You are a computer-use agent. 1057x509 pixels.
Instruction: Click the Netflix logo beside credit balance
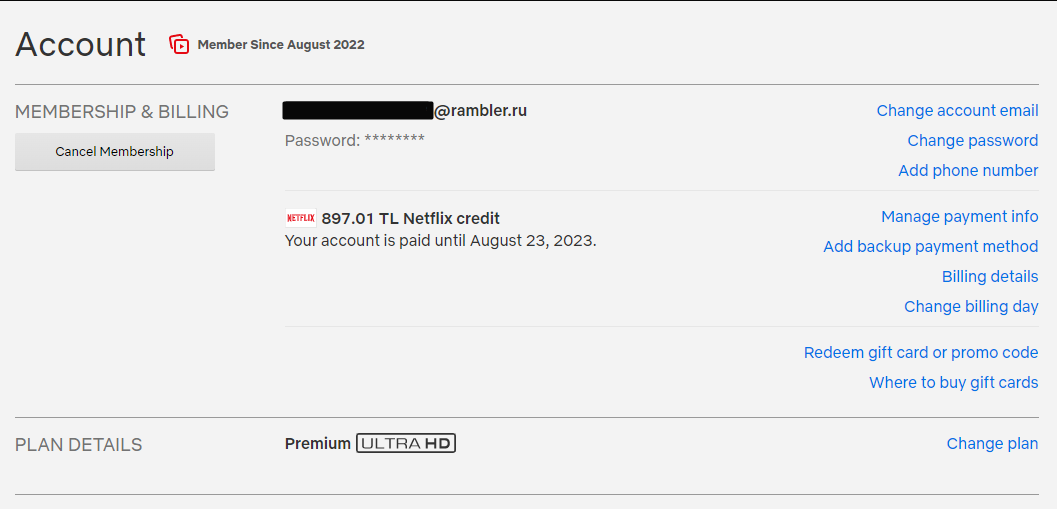[301, 218]
